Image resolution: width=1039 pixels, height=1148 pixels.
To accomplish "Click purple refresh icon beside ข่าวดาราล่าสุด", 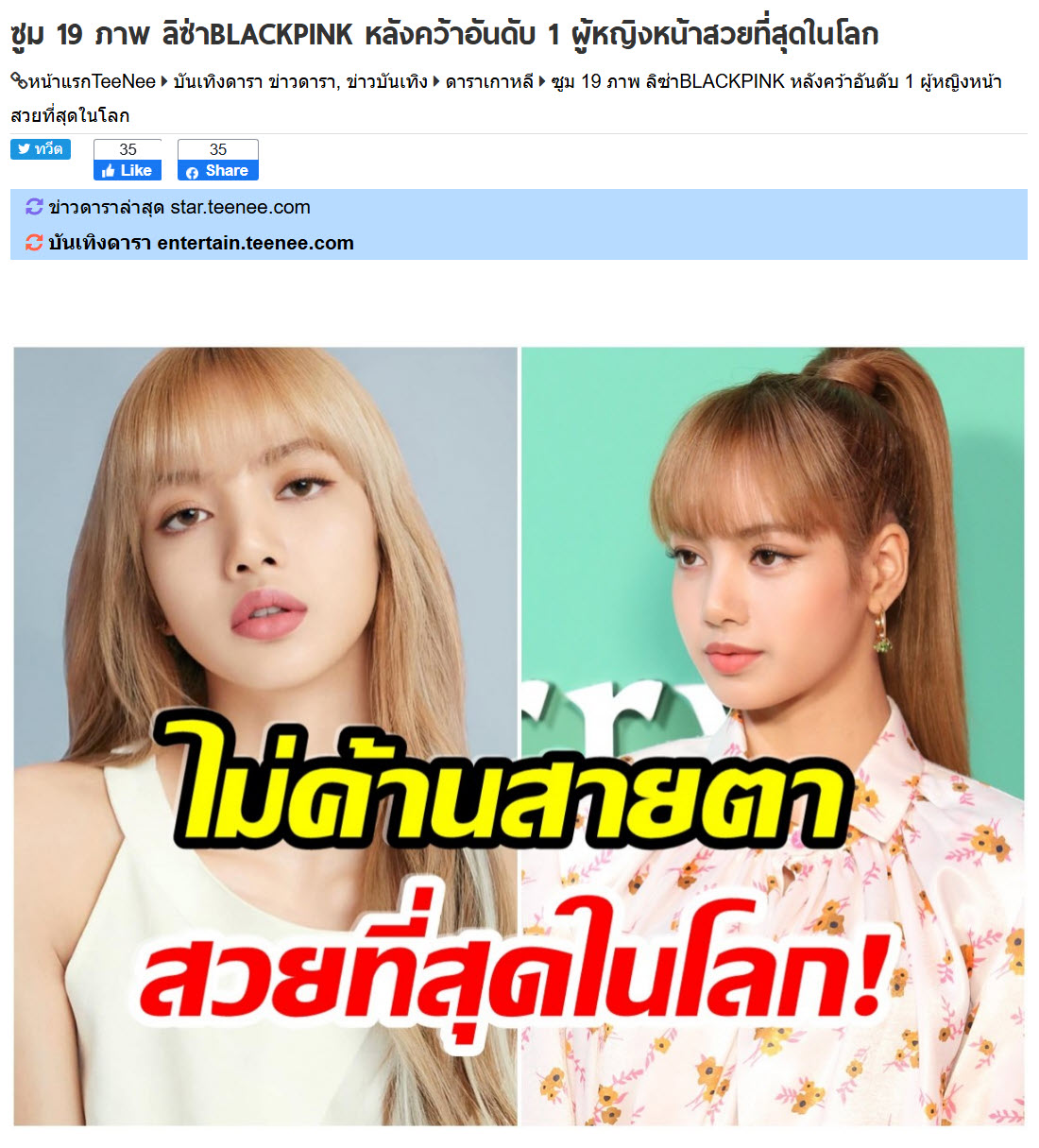I will (x=34, y=207).
